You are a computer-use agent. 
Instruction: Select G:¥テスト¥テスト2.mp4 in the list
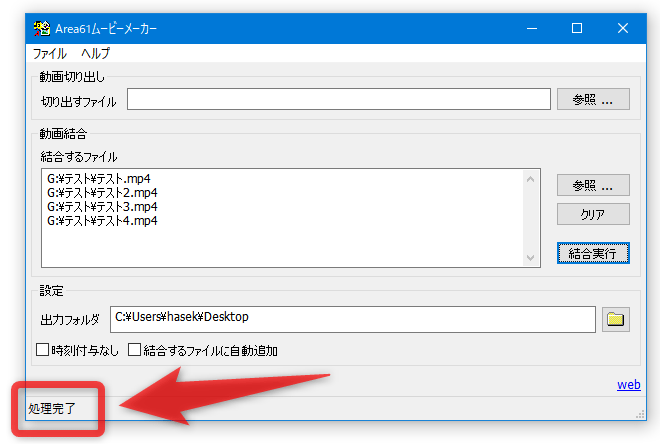tap(102, 193)
